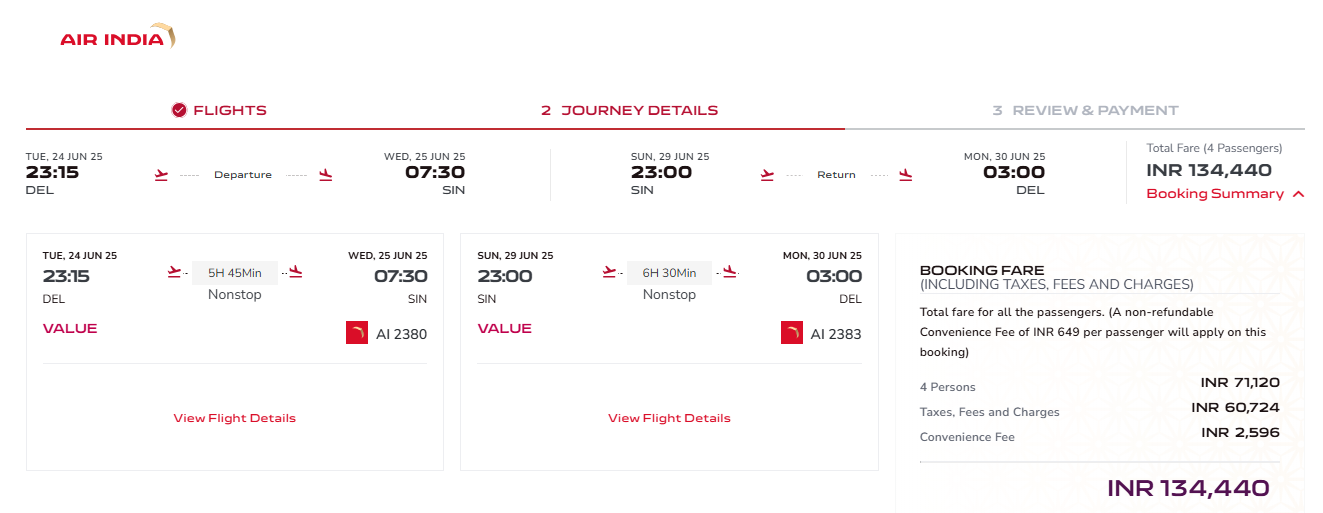
Task: View Flight Details for AI 2383
Action: tap(669, 418)
